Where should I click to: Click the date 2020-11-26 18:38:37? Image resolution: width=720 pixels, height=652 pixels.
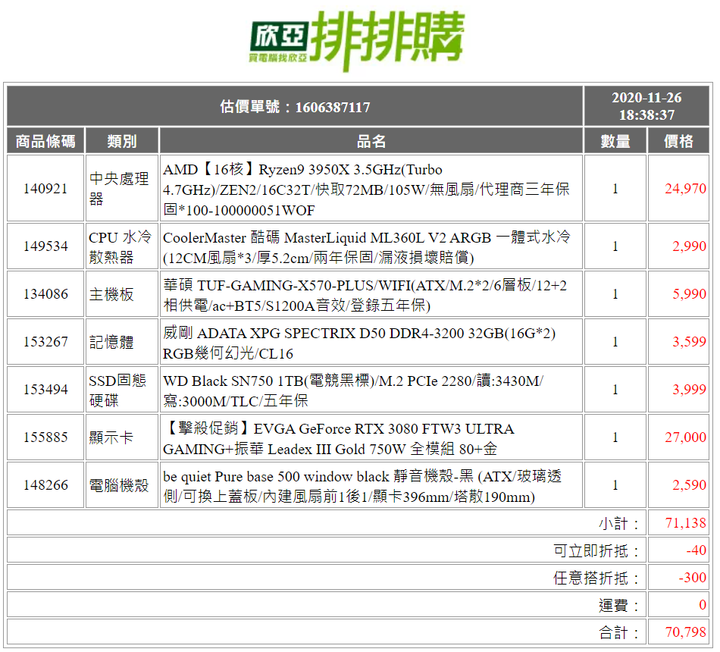point(646,106)
